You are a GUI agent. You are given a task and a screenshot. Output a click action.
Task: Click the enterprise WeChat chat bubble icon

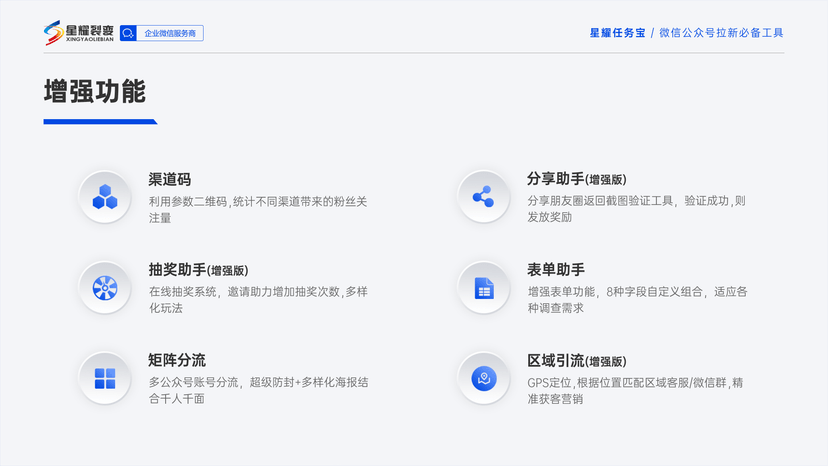tap(128, 34)
